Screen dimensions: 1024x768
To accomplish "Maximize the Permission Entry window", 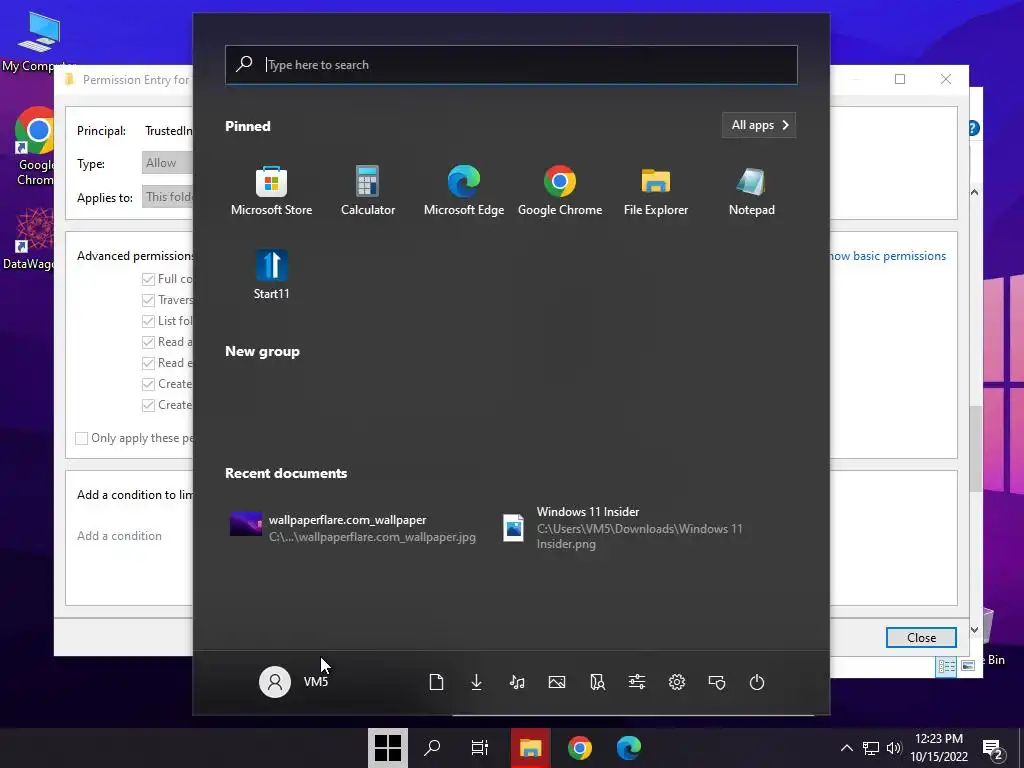I will [x=900, y=79].
